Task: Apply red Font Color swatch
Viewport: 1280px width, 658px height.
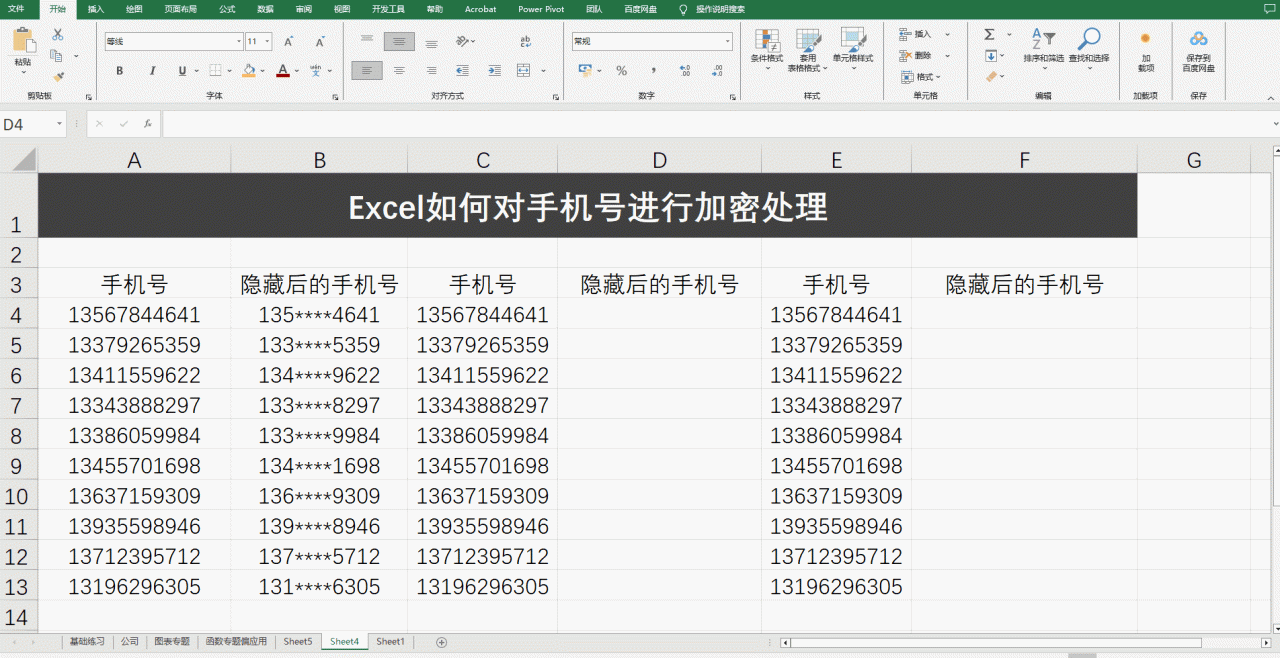Action: click(x=283, y=71)
